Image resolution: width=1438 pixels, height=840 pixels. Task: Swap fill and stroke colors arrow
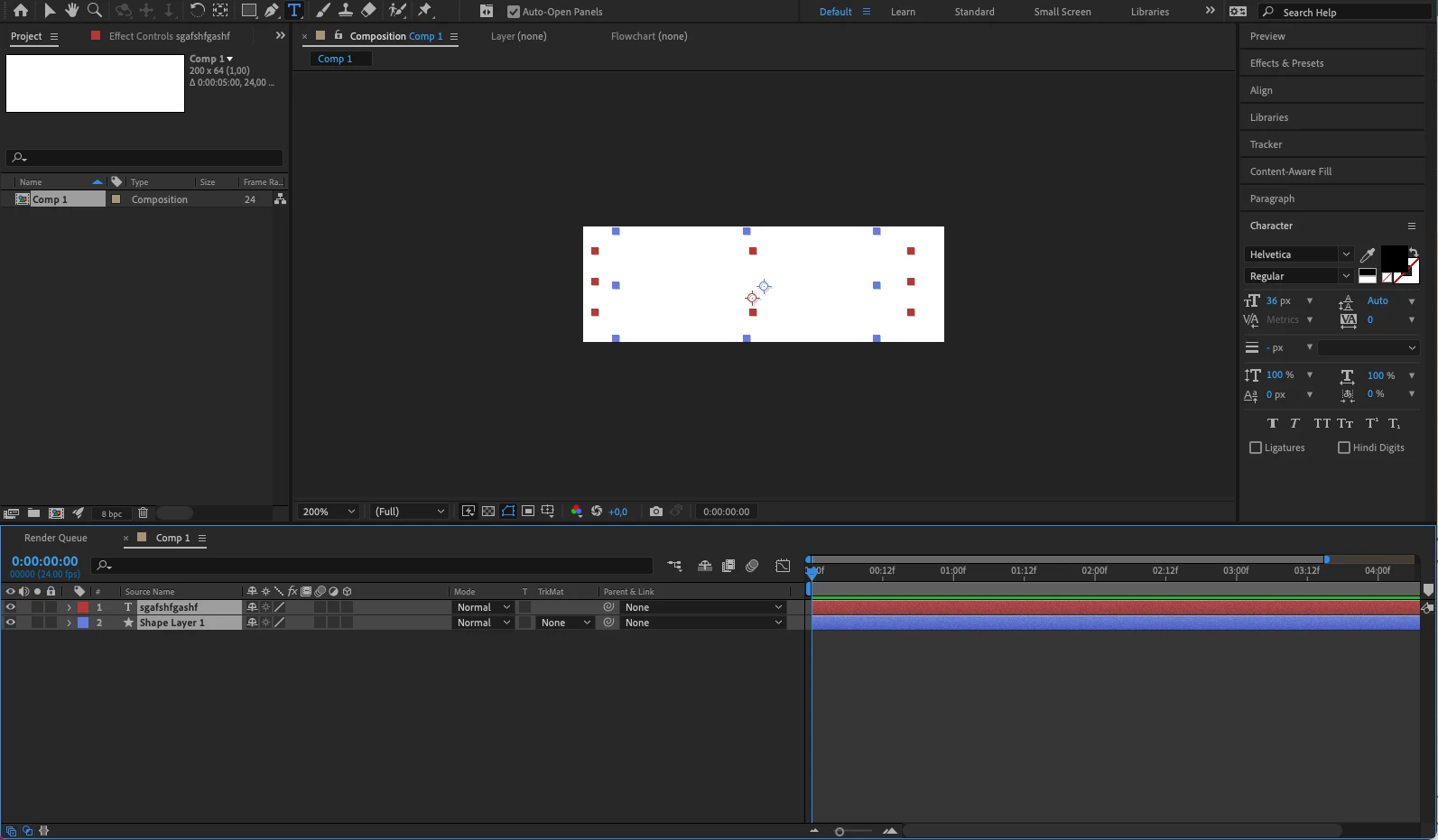pyautogui.click(x=1413, y=252)
